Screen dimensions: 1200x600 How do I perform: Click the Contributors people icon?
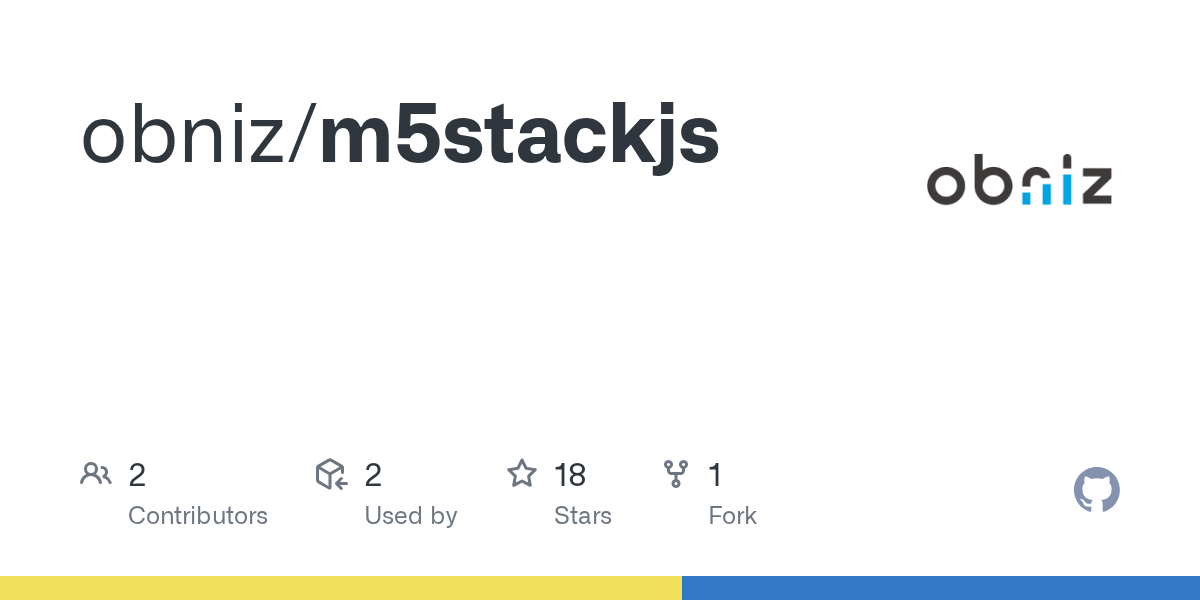click(x=96, y=474)
